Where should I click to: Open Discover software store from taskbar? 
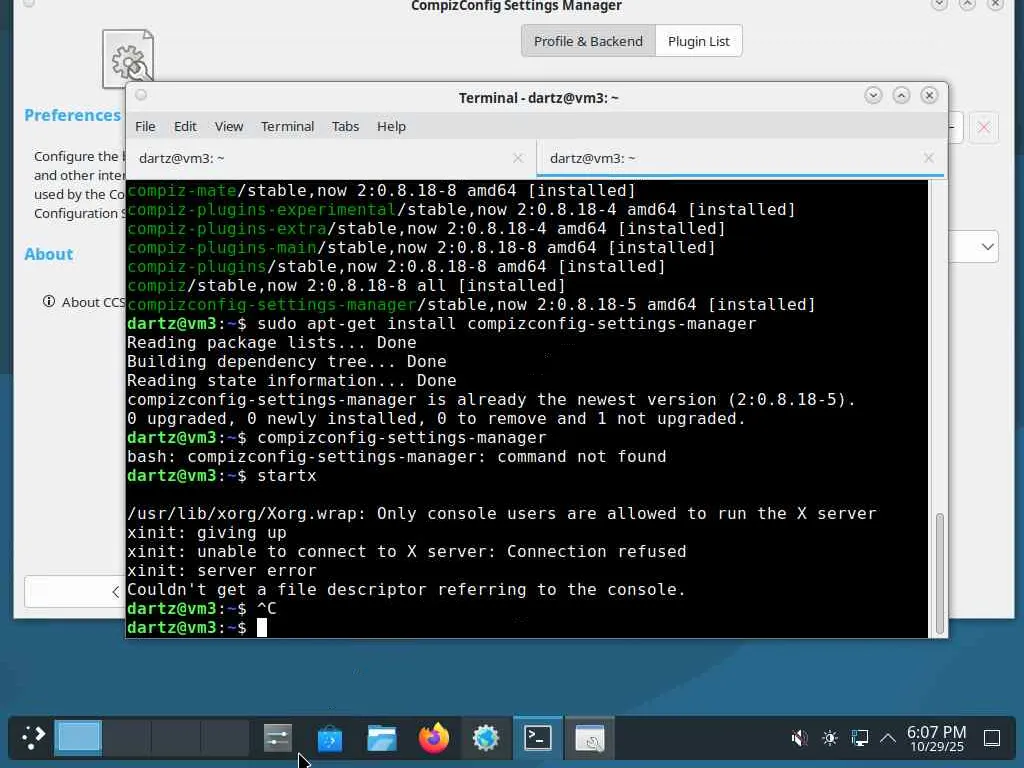(330, 738)
